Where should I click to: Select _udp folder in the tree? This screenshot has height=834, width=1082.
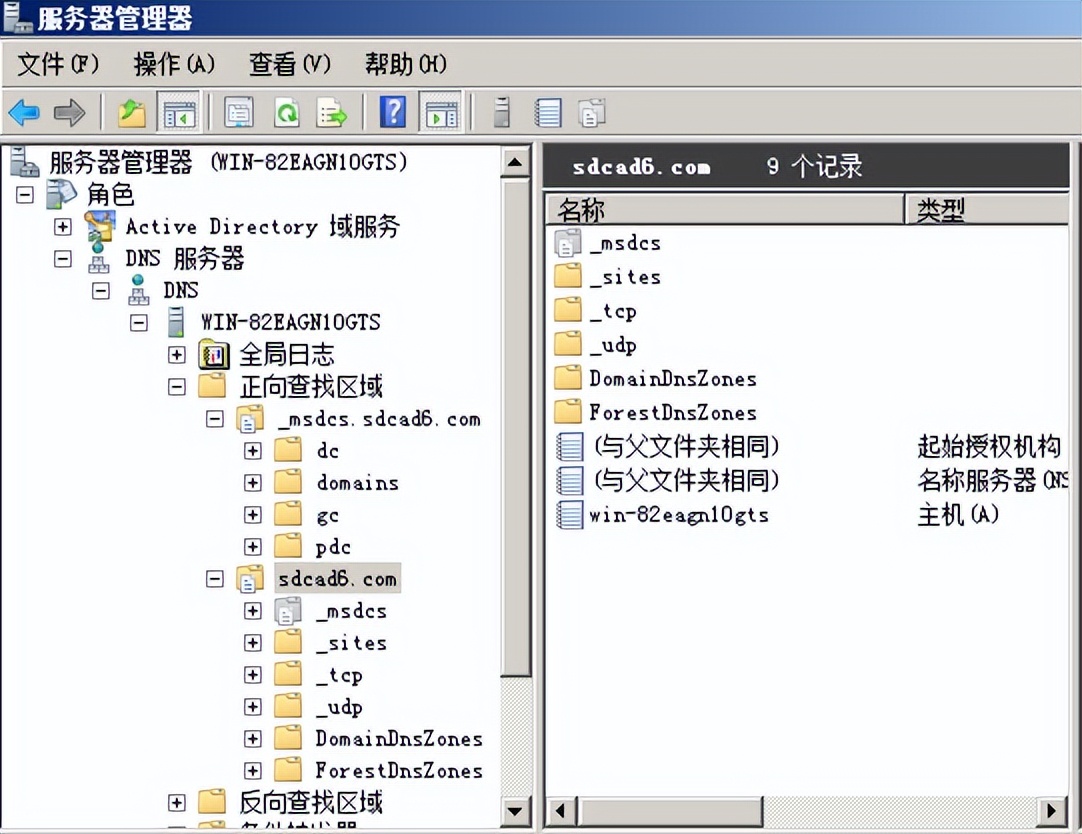(x=339, y=706)
